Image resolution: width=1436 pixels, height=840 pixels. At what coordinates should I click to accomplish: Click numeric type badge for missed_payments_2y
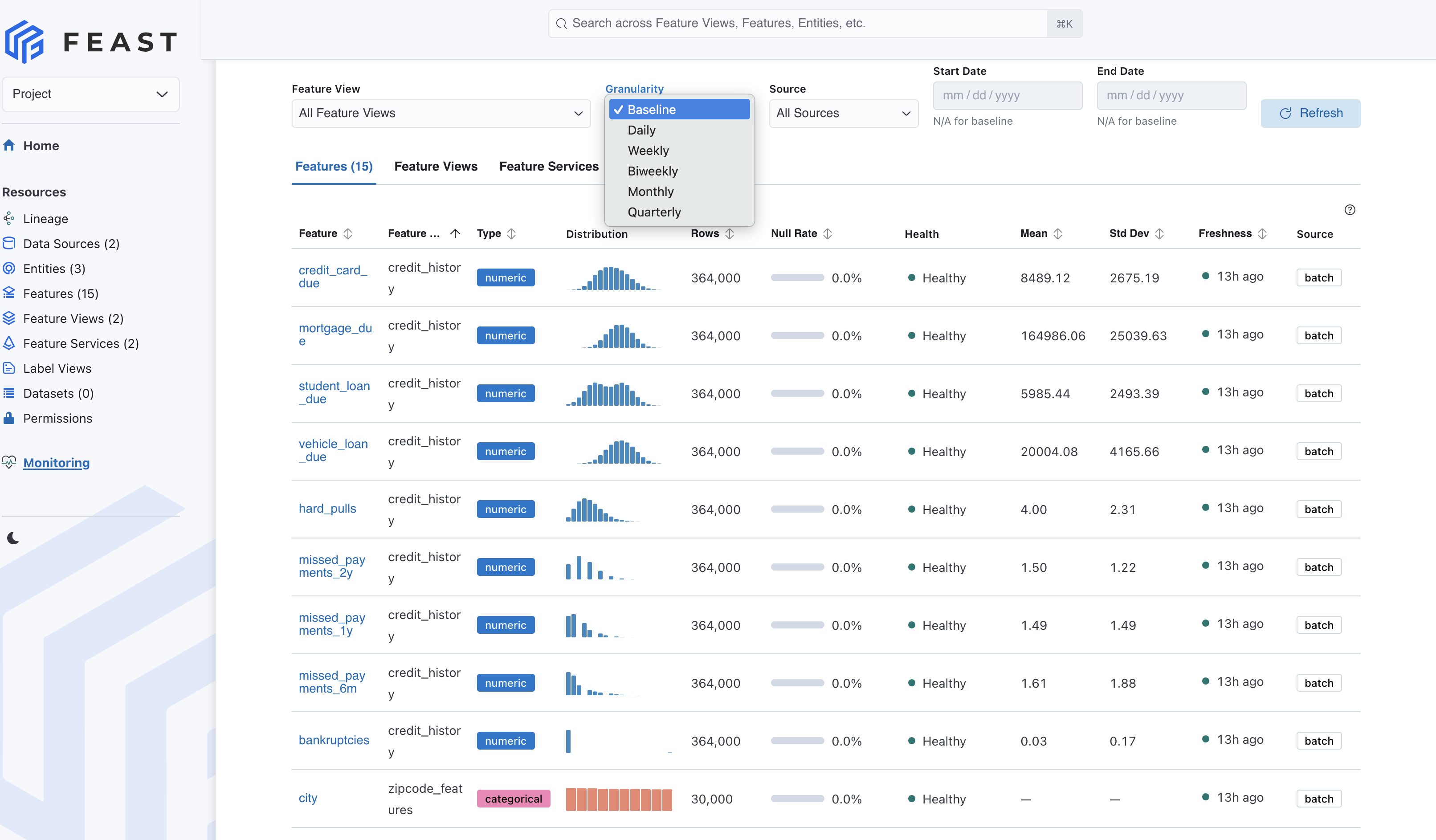pyautogui.click(x=506, y=567)
